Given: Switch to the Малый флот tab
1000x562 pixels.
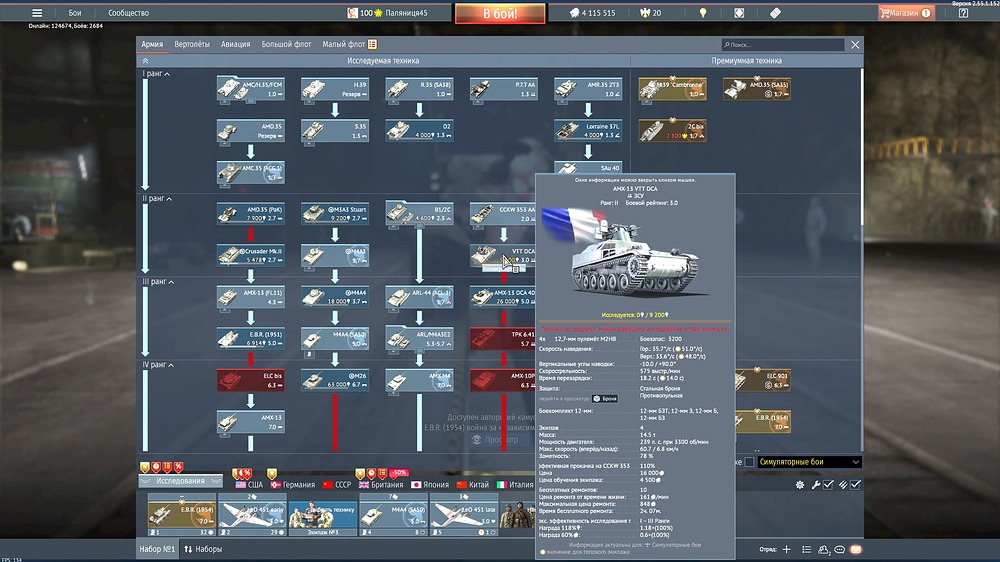Looking at the screenshot, I should click(x=343, y=44).
